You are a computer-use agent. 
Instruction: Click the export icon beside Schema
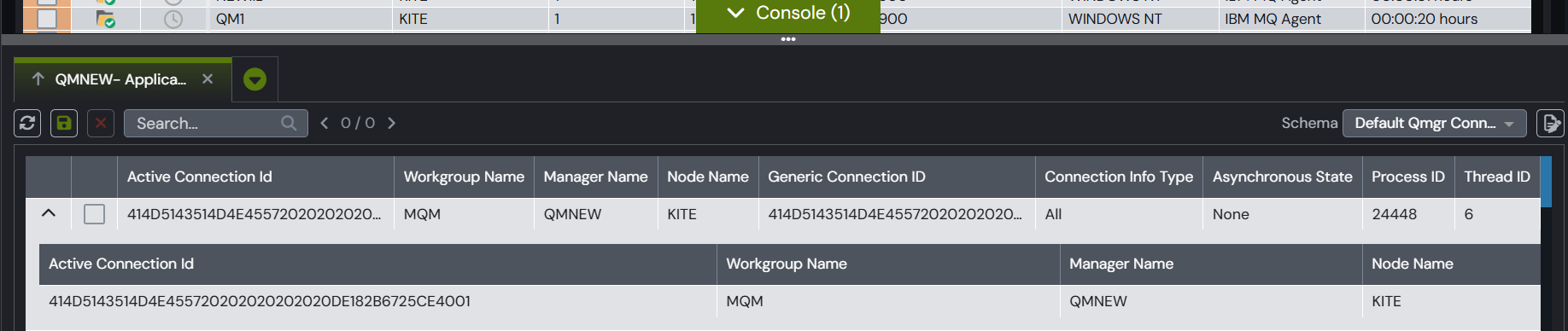(1550, 124)
